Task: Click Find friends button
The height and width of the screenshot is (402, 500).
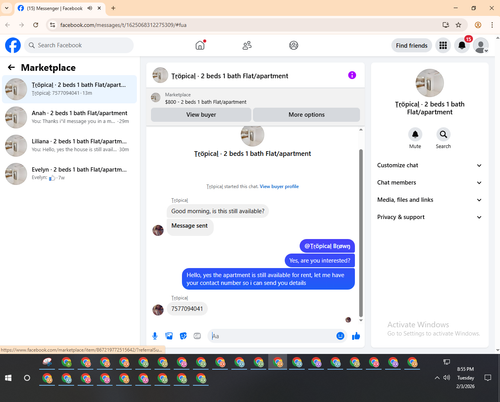Action: pyautogui.click(x=411, y=45)
